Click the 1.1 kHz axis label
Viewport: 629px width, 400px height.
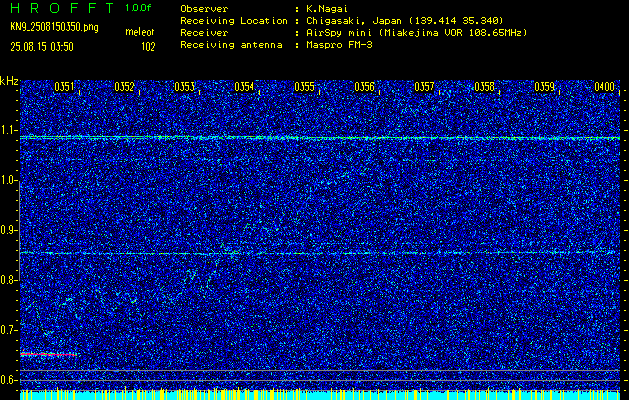coord(8,130)
